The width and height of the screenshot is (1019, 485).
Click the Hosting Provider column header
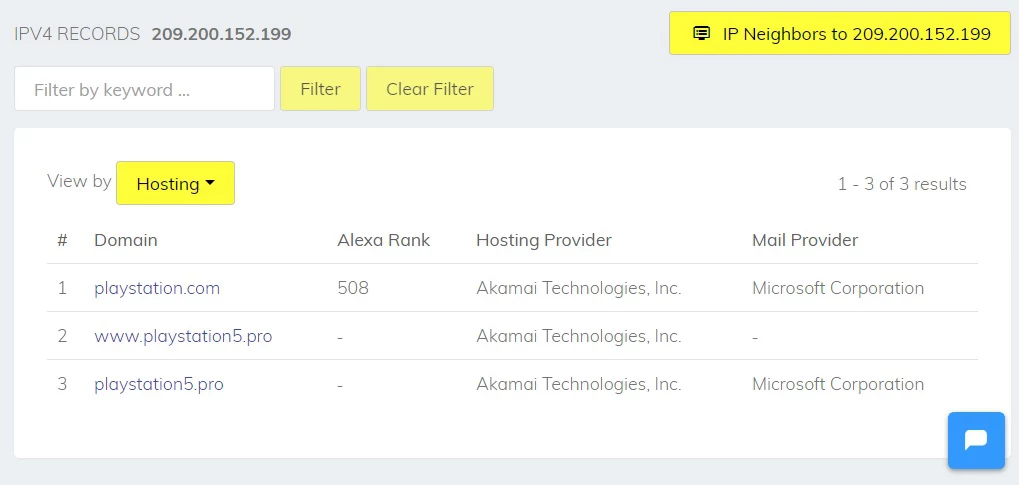click(544, 240)
